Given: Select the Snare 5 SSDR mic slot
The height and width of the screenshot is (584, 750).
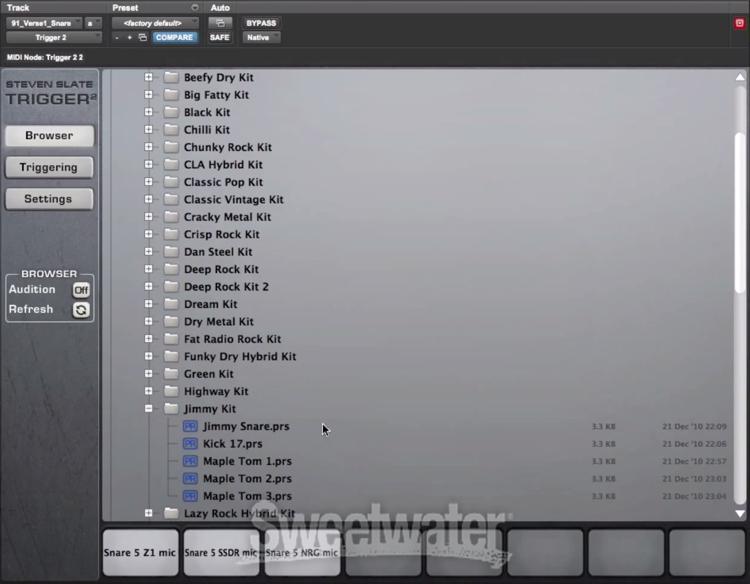Looking at the screenshot, I should (221, 552).
